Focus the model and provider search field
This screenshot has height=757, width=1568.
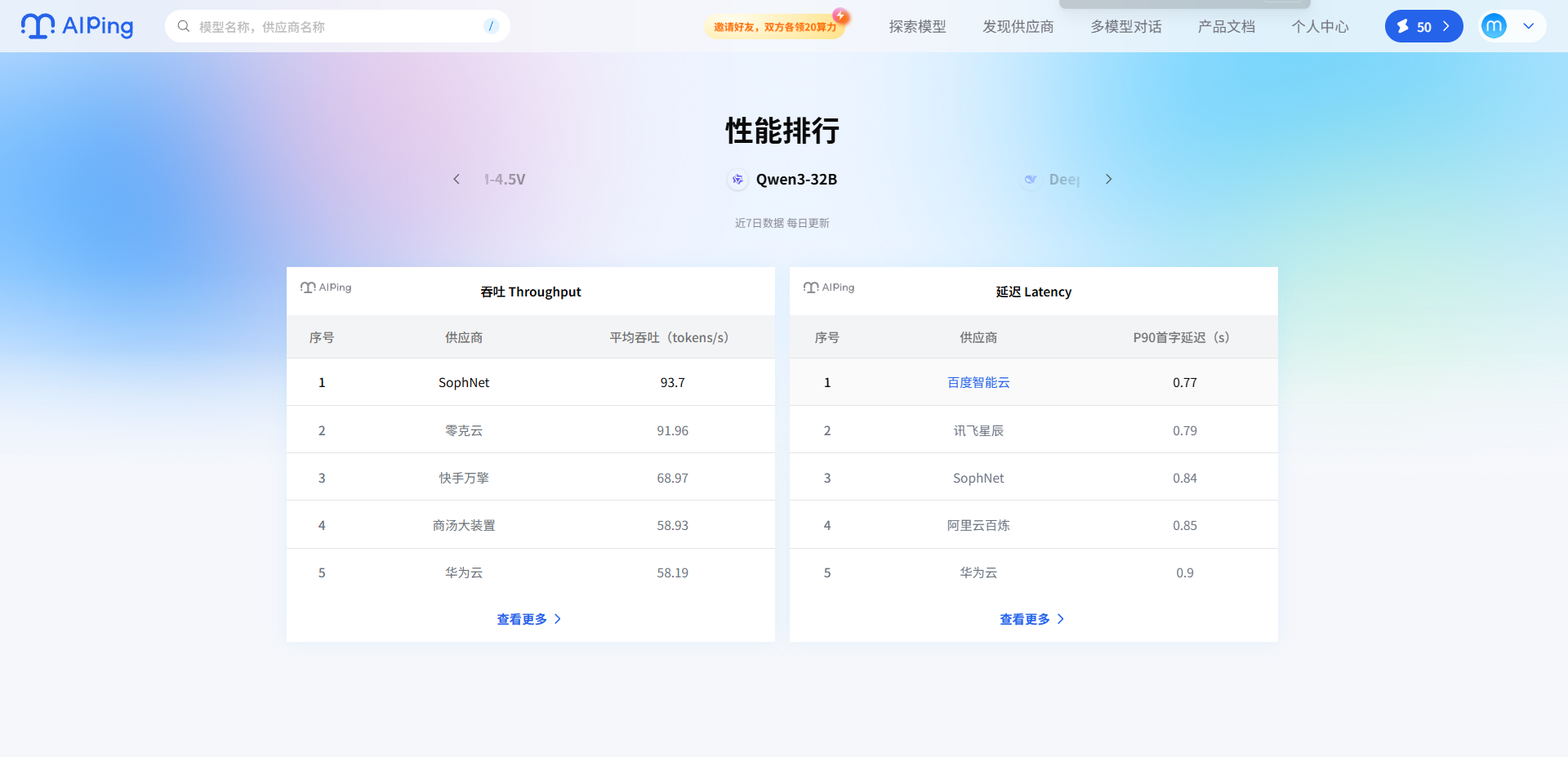(x=337, y=26)
